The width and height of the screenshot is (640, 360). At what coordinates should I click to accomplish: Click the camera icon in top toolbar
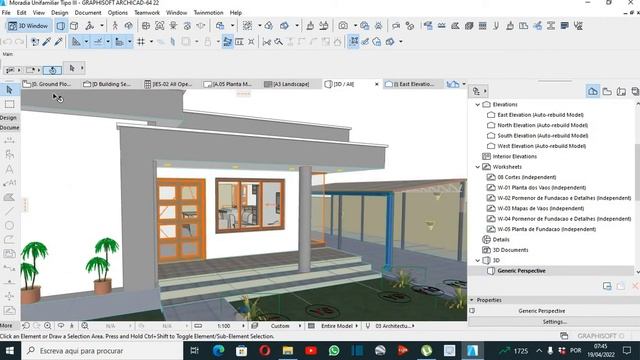pos(343,26)
